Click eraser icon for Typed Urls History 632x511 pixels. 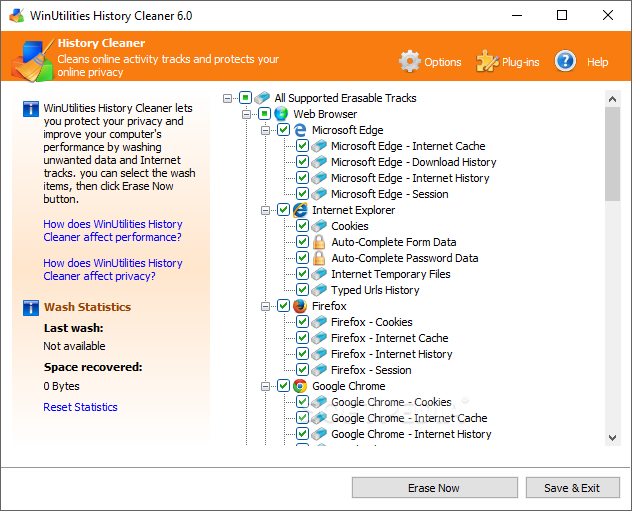tap(319, 290)
